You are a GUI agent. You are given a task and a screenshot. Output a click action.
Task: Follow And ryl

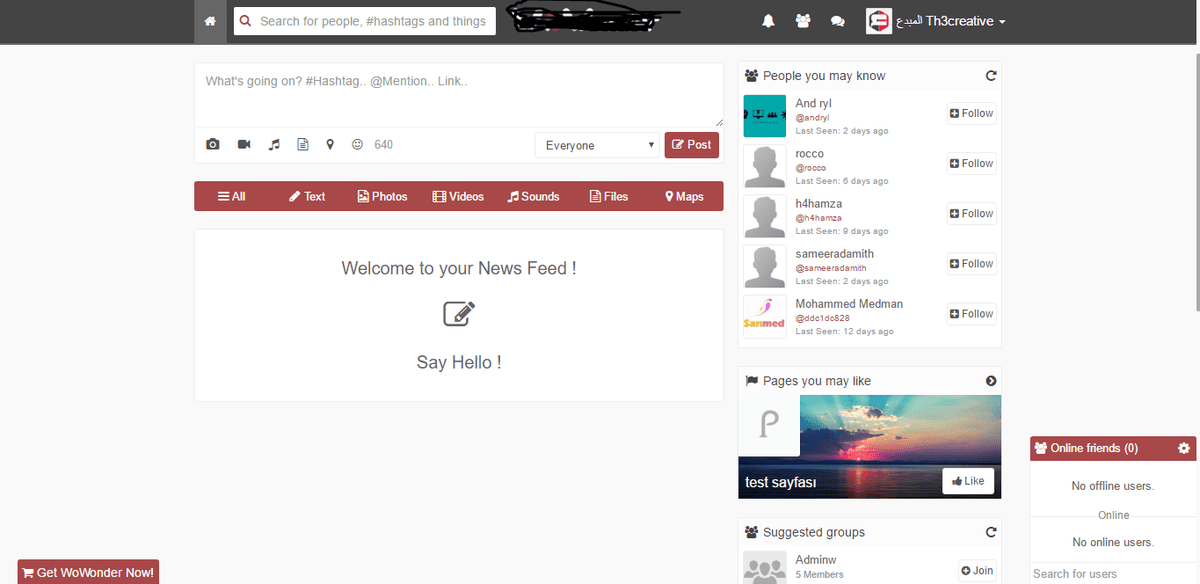tap(971, 113)
